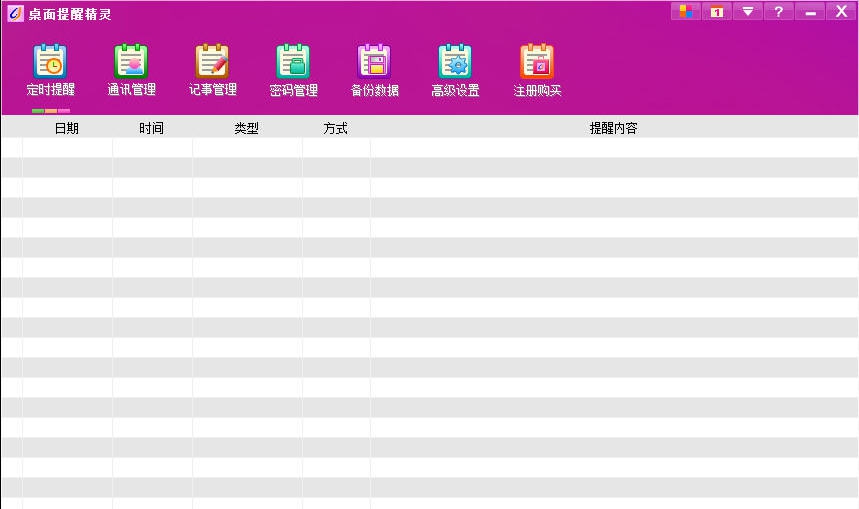Open help via the question mark button
Viewport: 859px width, 509px height.
tap(778, 12)
